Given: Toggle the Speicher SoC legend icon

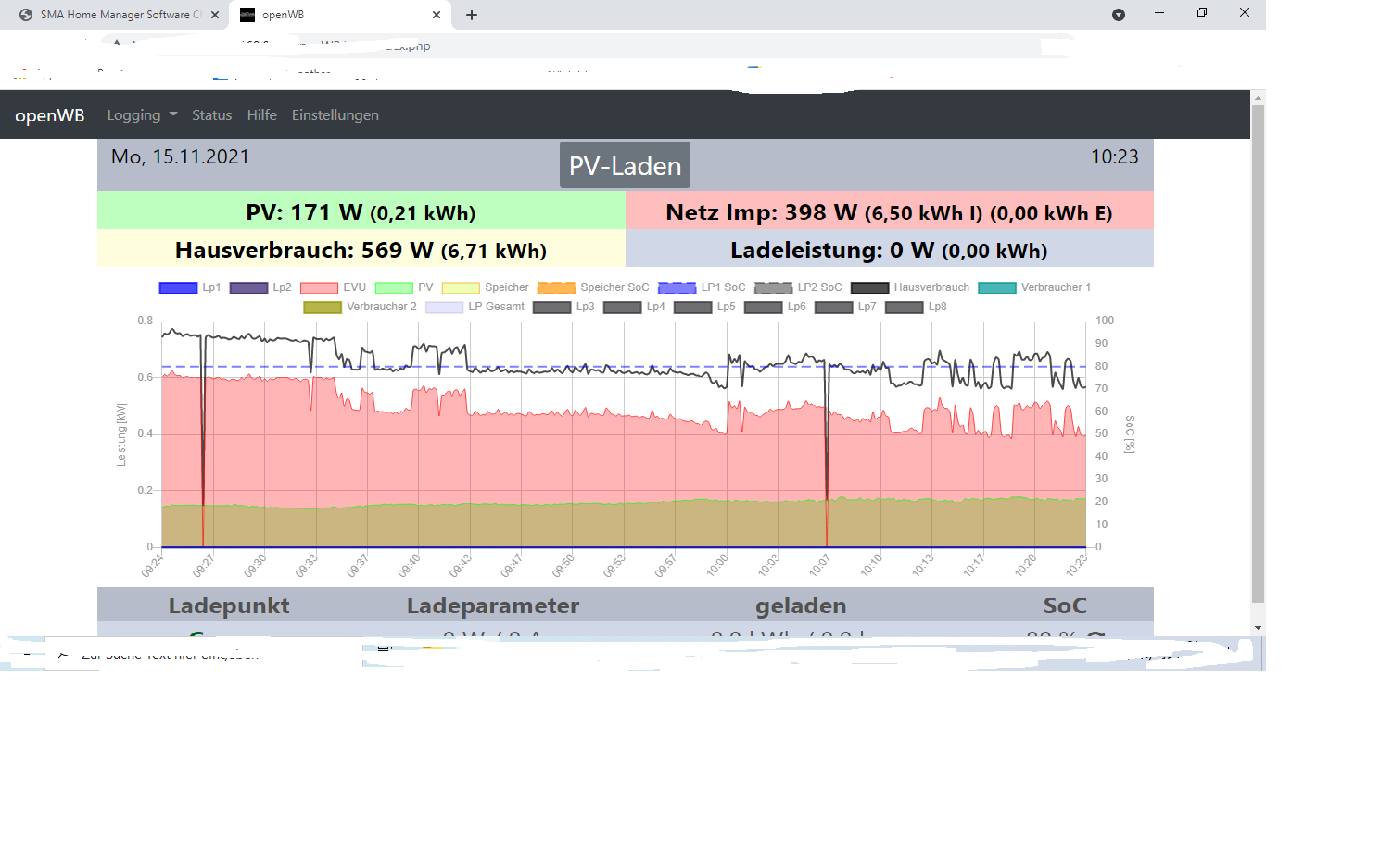Looking at the screenshot, I should coord(556,288).
